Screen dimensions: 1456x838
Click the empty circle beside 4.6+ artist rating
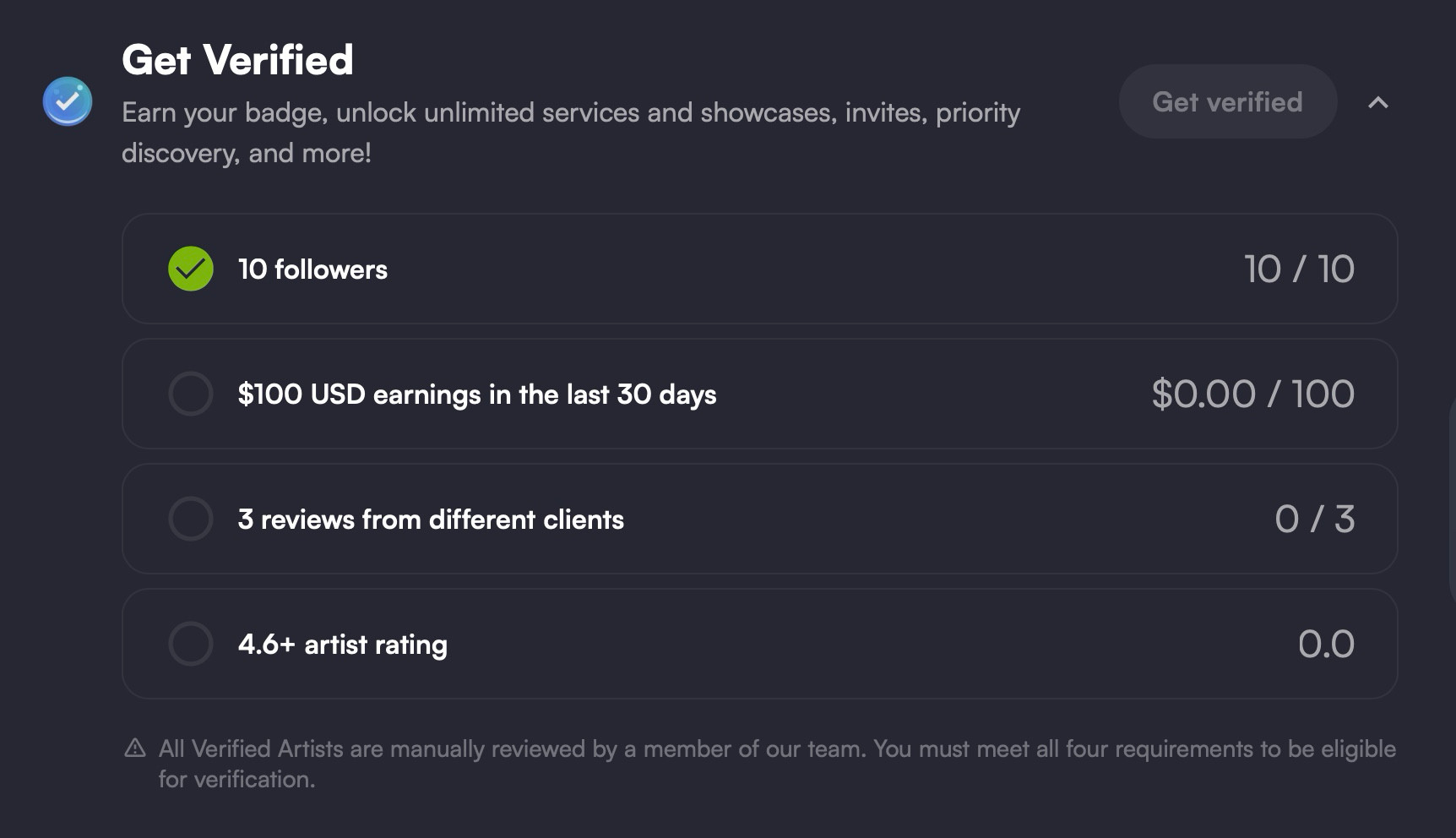(x=191, y=644)
